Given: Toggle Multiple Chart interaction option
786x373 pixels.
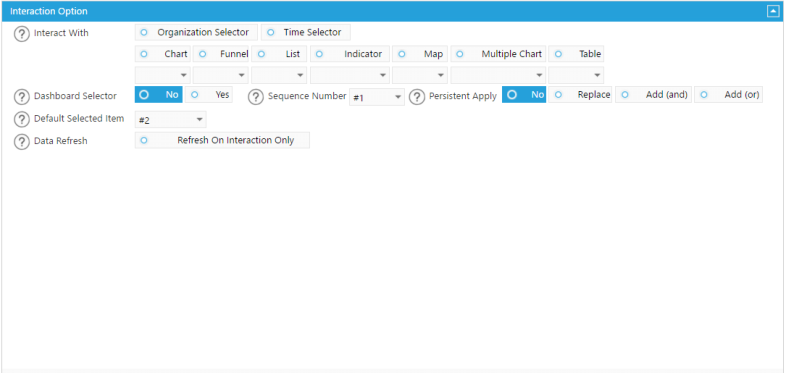Looking at the screenshot, I should tap(498, 54).
